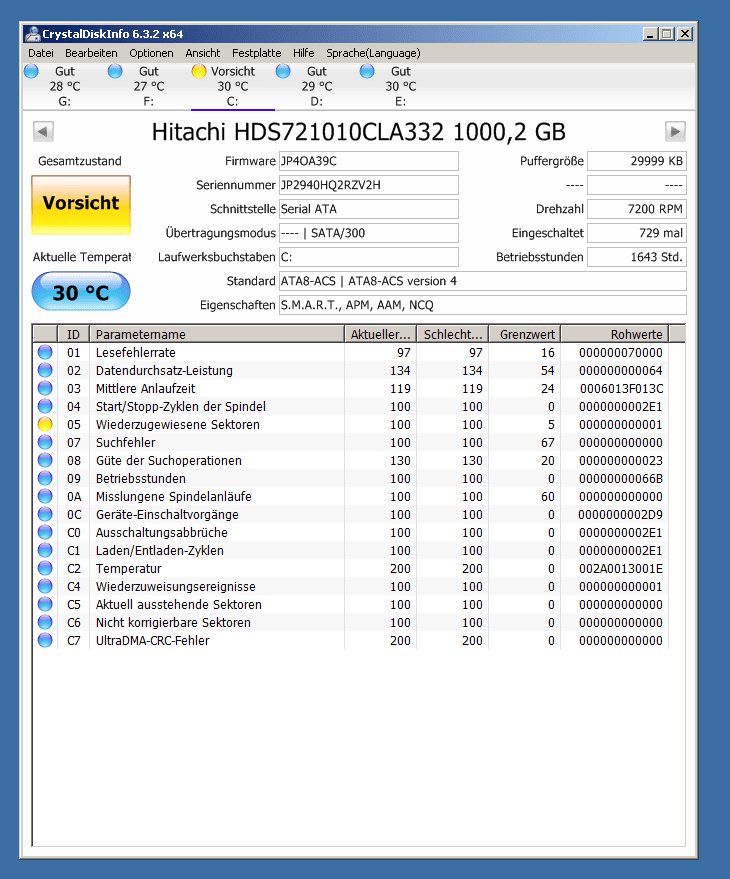Open the Optionen menu

[x=151, y=53]
